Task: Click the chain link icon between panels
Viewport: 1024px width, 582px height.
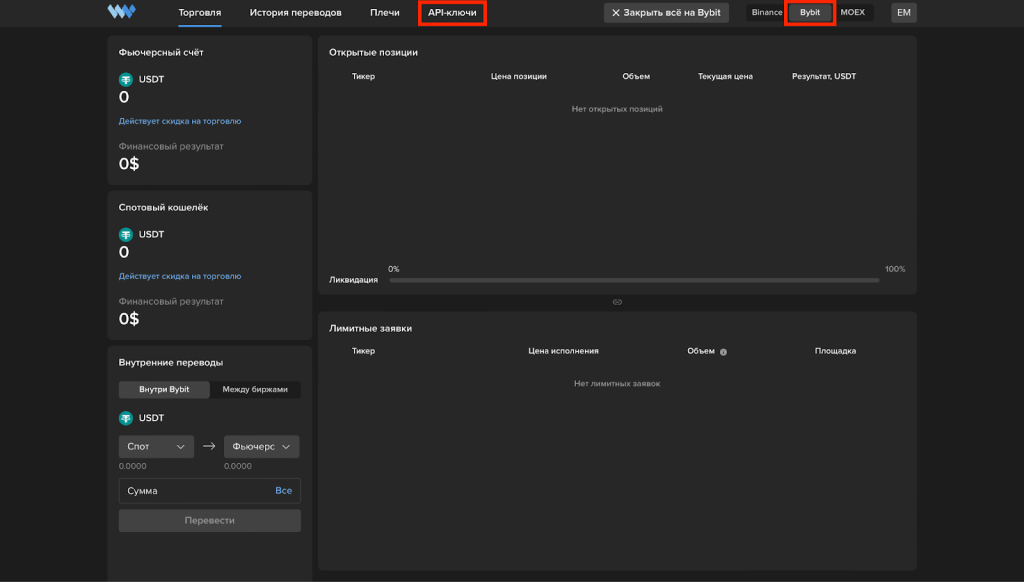Action: coord(617,302)
